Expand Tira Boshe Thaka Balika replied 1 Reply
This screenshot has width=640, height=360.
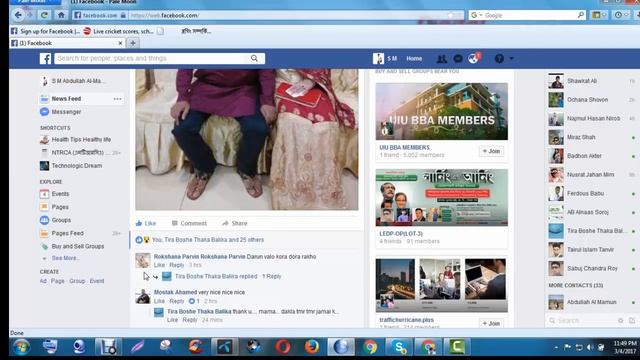[228, 276]
